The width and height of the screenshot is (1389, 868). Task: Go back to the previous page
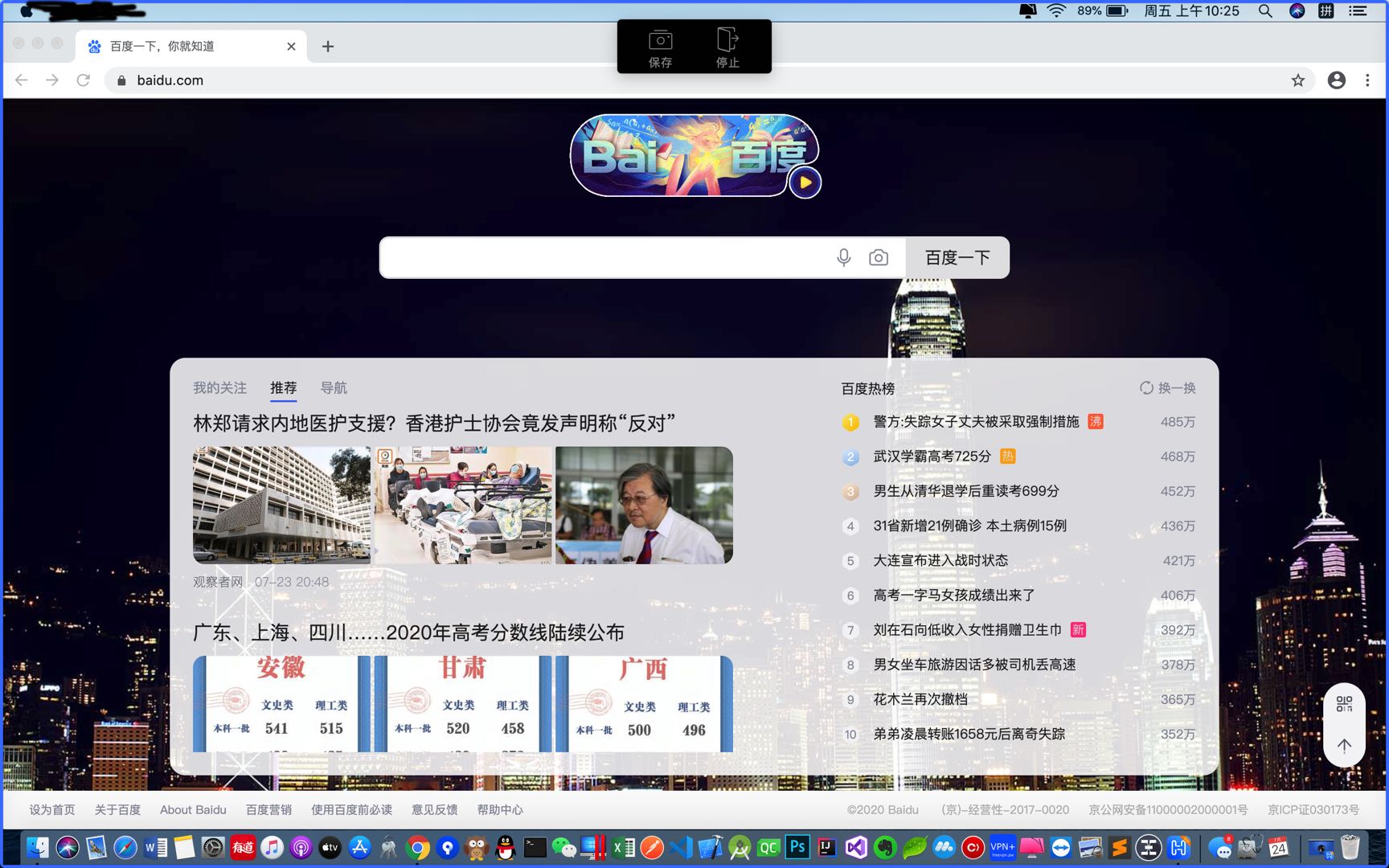click(x=22, y=80)
